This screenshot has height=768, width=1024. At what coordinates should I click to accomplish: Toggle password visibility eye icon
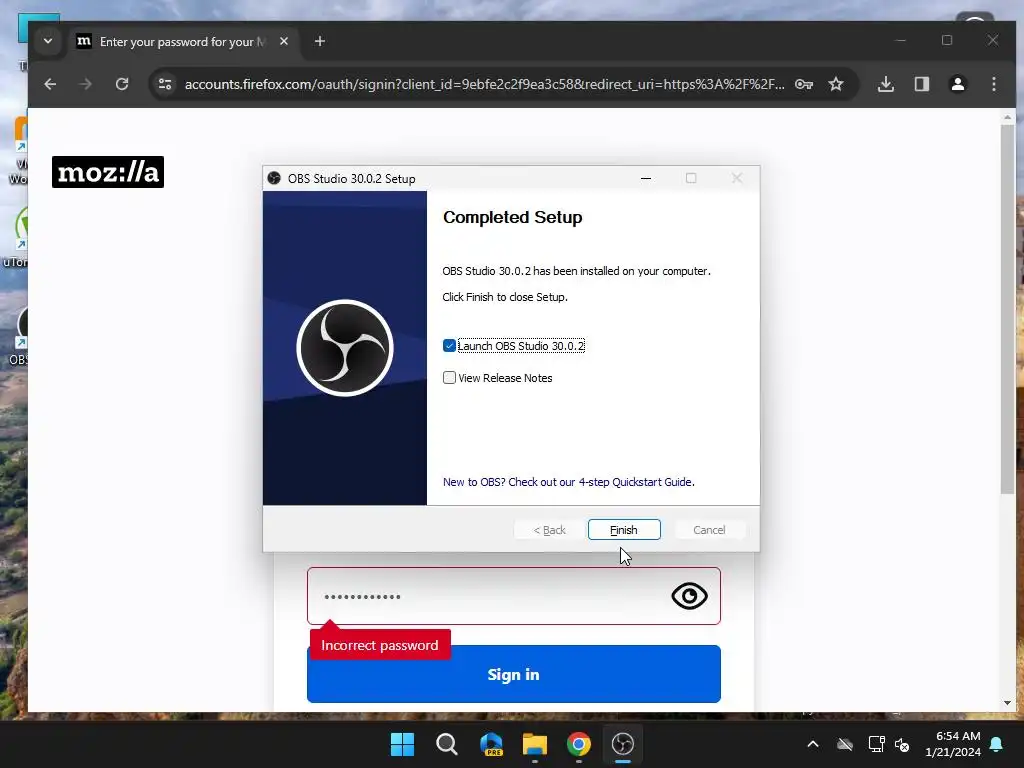click(x=689, y=596)
